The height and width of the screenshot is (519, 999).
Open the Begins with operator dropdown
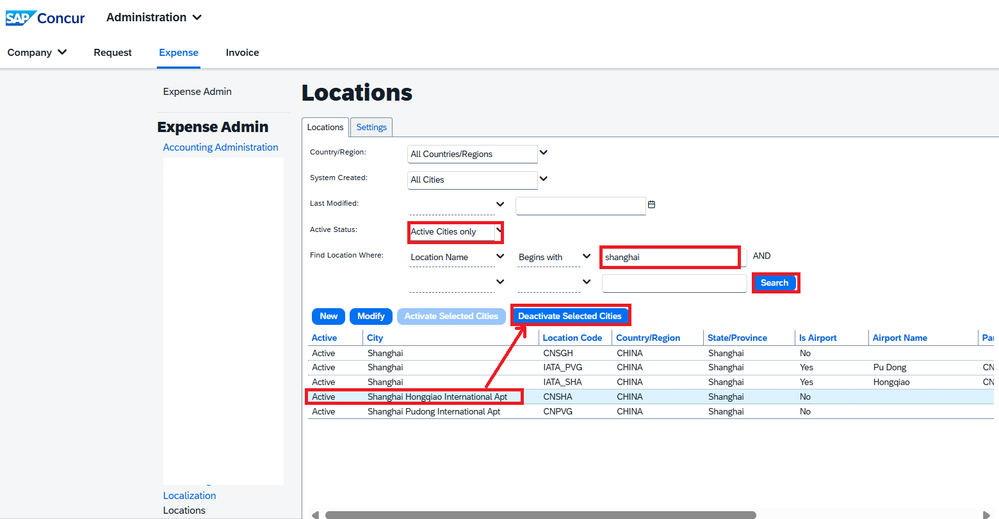(555, 257)
